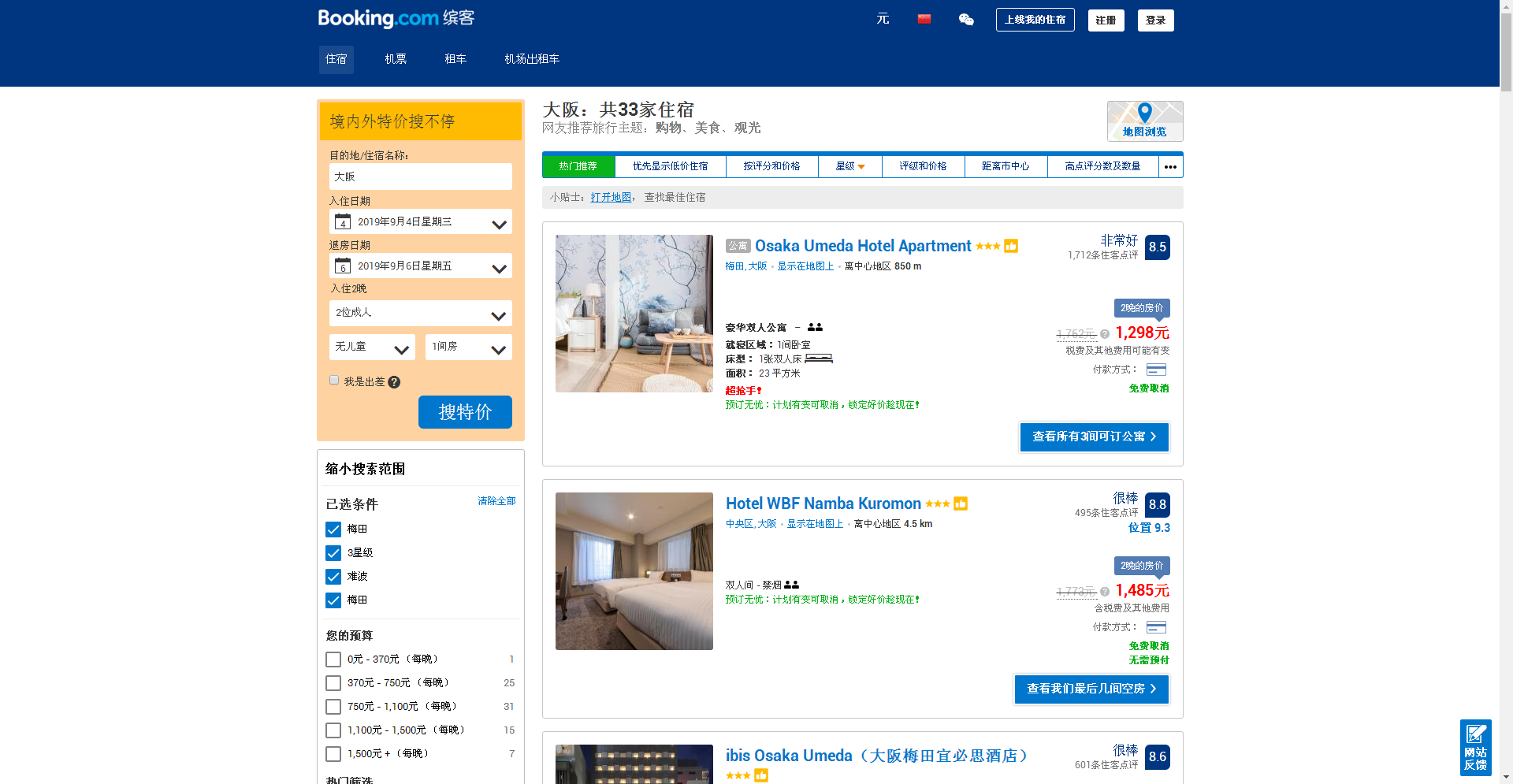The image size is (1513, 784).
Task: Open Hotel WBF Namba Kuromon room photo
Action: click(x=634, y=571)
